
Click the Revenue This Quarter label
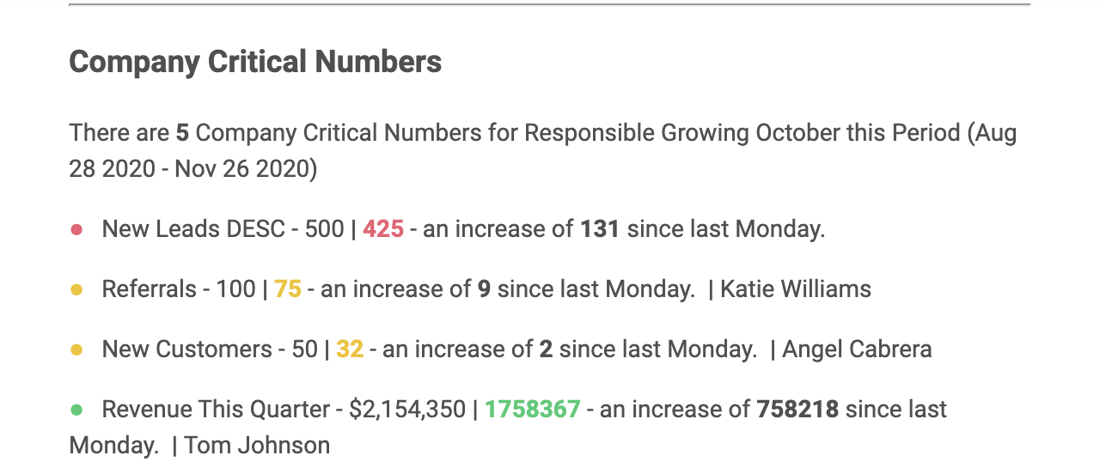(216, 409)
